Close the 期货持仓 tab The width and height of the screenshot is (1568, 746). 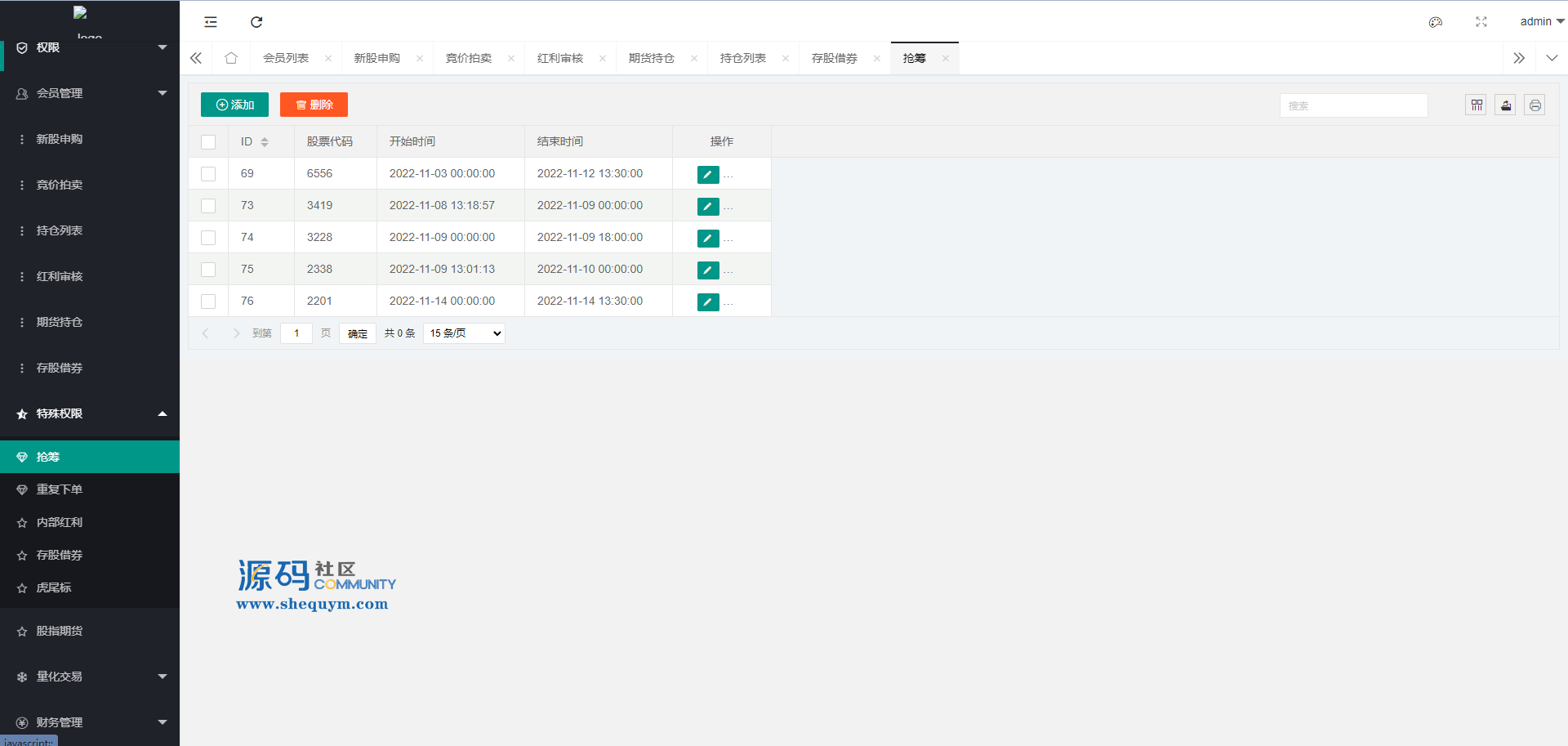point(694,58)
